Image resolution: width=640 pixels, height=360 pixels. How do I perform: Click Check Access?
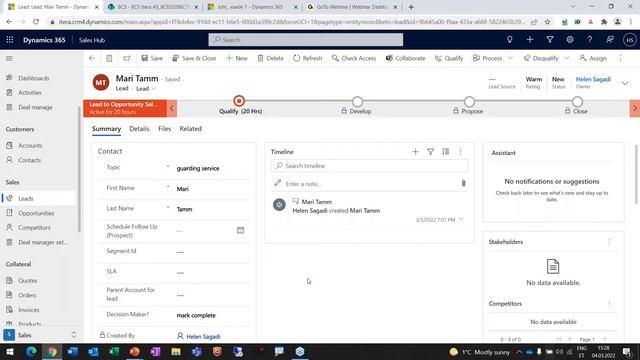[x=353, y=58]
